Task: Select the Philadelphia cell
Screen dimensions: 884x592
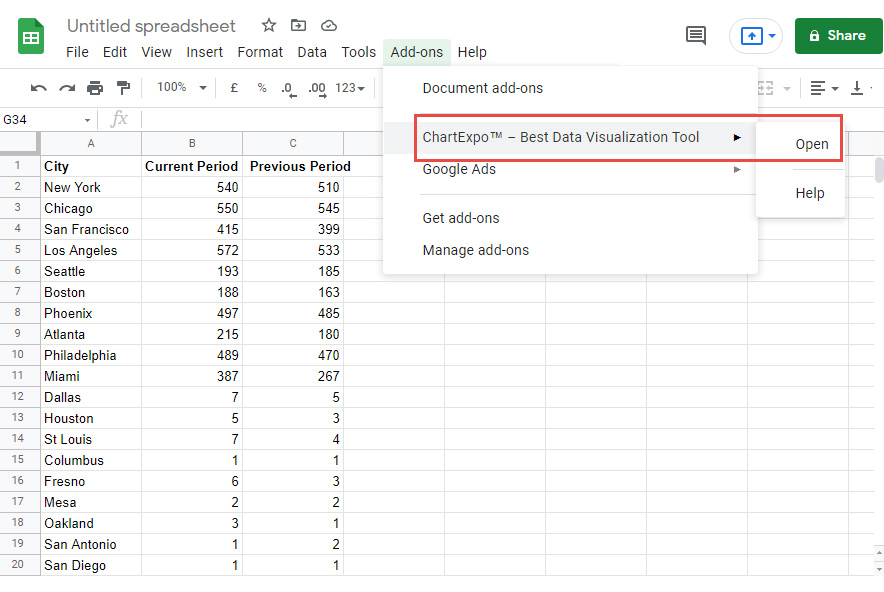Action: (91, 355)
